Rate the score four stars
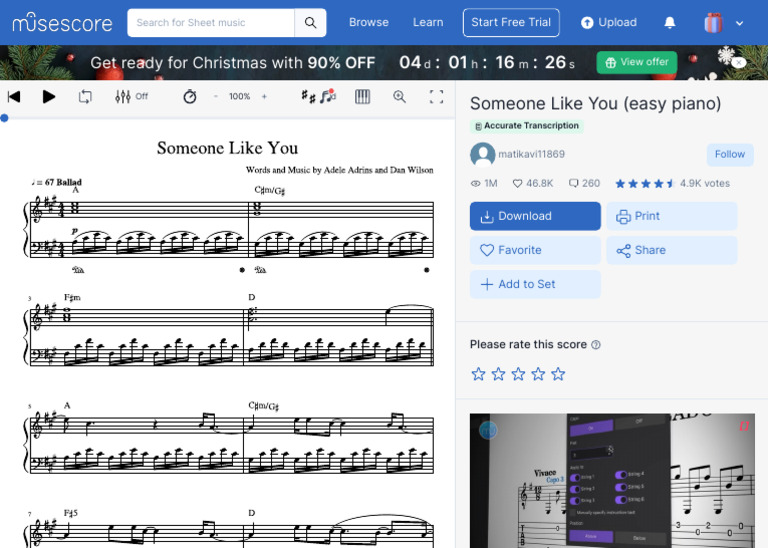This screenshot has height=548, width=768. coord(538,375)
